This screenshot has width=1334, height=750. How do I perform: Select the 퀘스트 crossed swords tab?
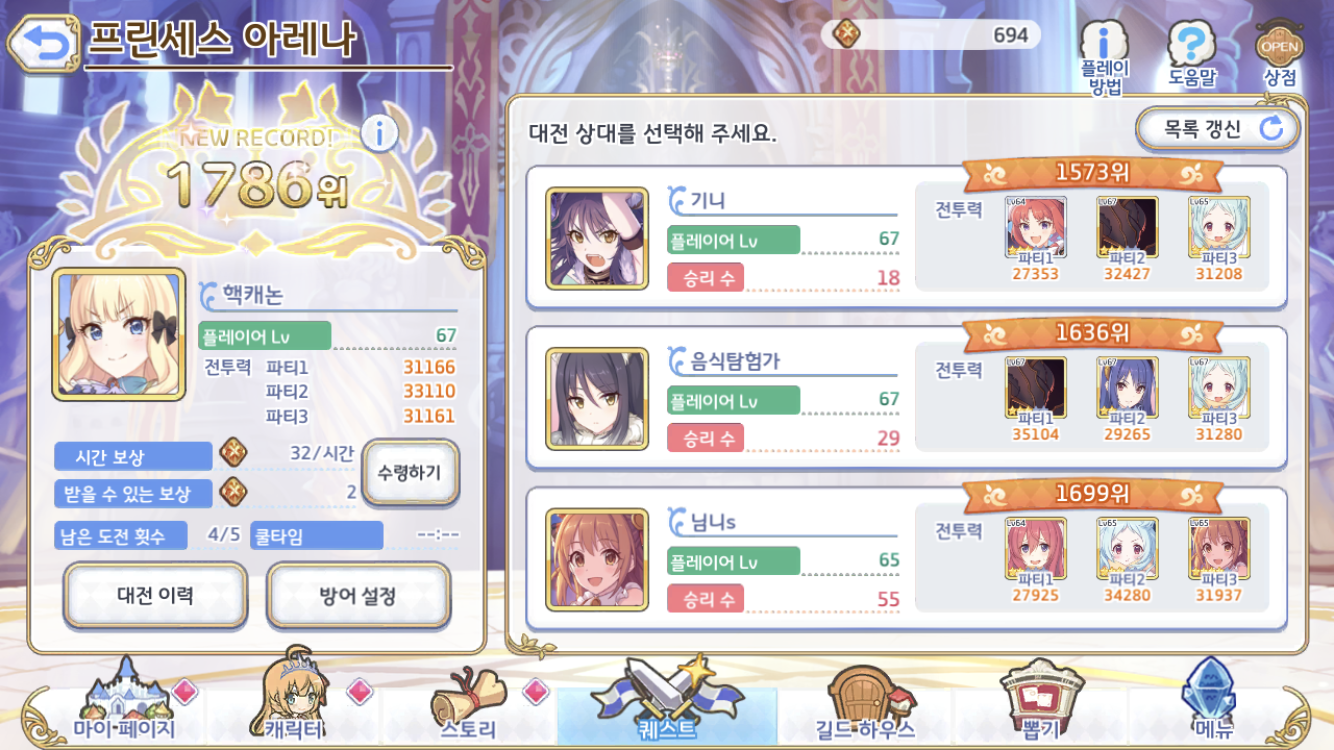pyautogui.click(x=667, y=700)
